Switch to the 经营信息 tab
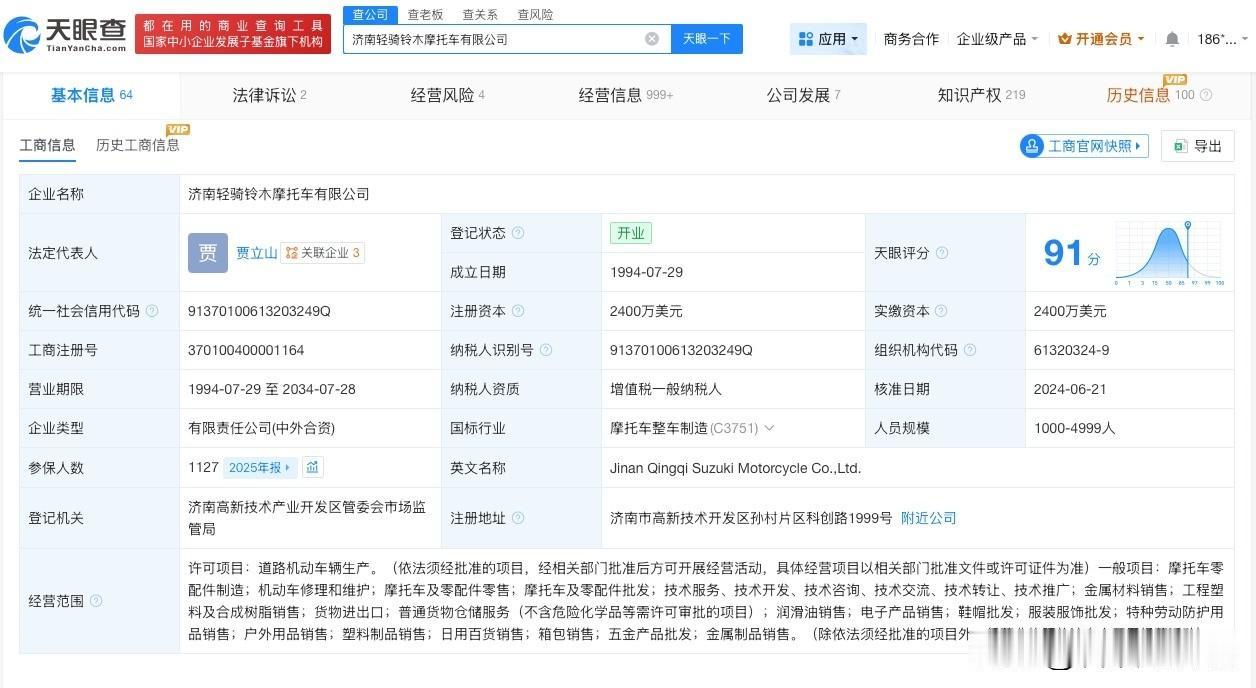Image resolution: width=1256 pixels, height=688 pixels. click(626, 95)
